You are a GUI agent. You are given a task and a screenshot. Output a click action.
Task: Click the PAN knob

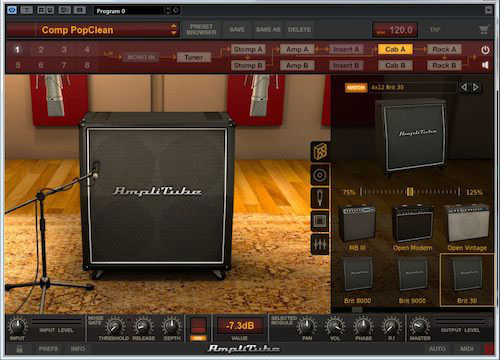[307, 327]
